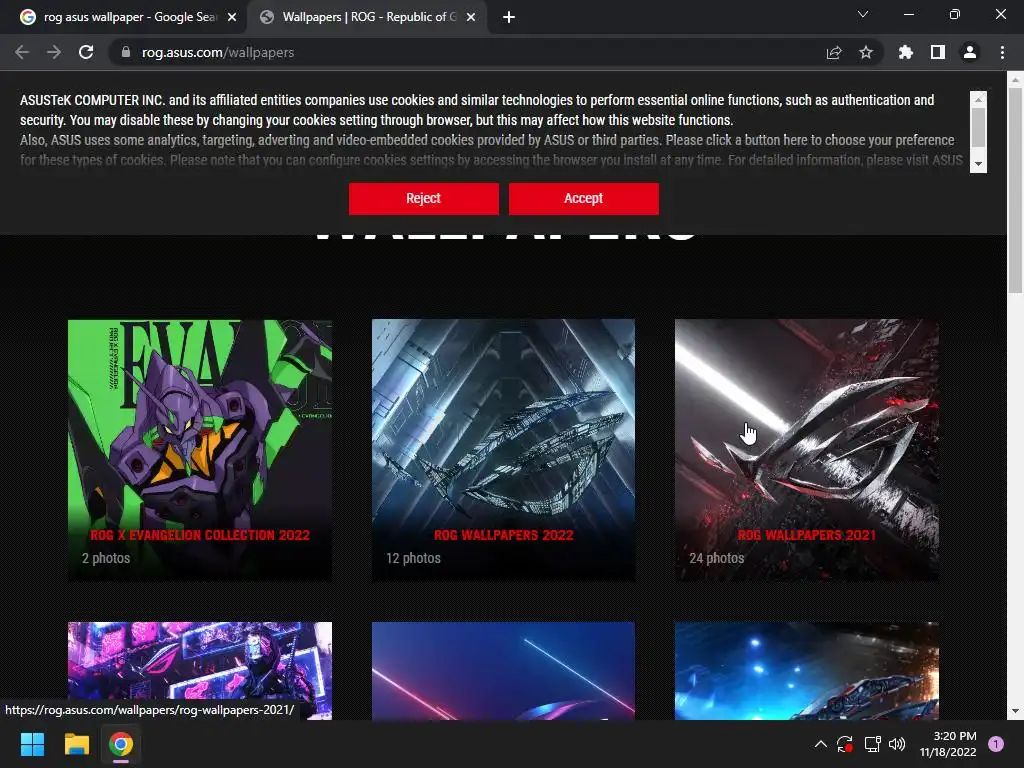The height and width of the screenshot is (768, 1024).
Task: Open the volume control tray icon
Action: pyautogui.click(x=897, y=744)
